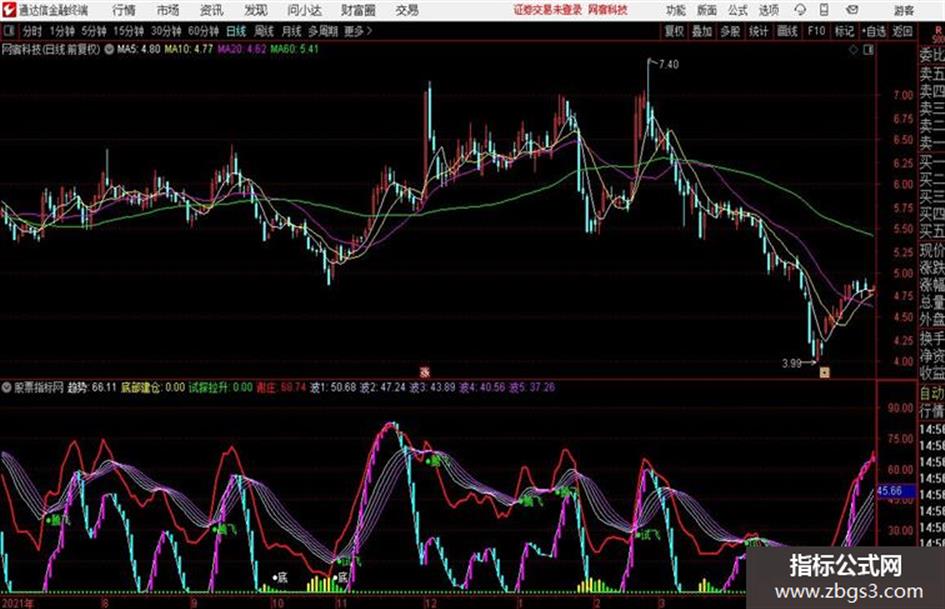Screen dimensions: 945x609
Task: Click the diamond icon at chart top right
Action: (853, 50)
